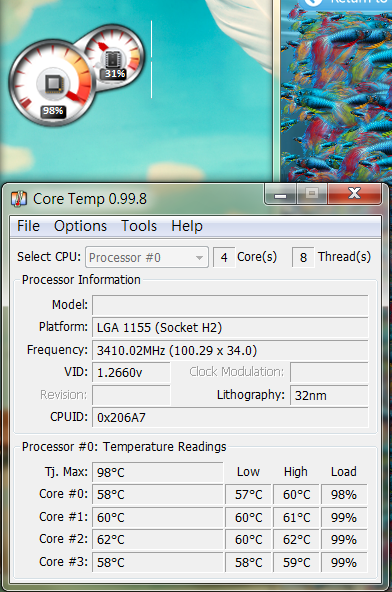Click Core #3 high value 59°C
The height and width of the screenshot is (592, 392).
tap(296, 562)
